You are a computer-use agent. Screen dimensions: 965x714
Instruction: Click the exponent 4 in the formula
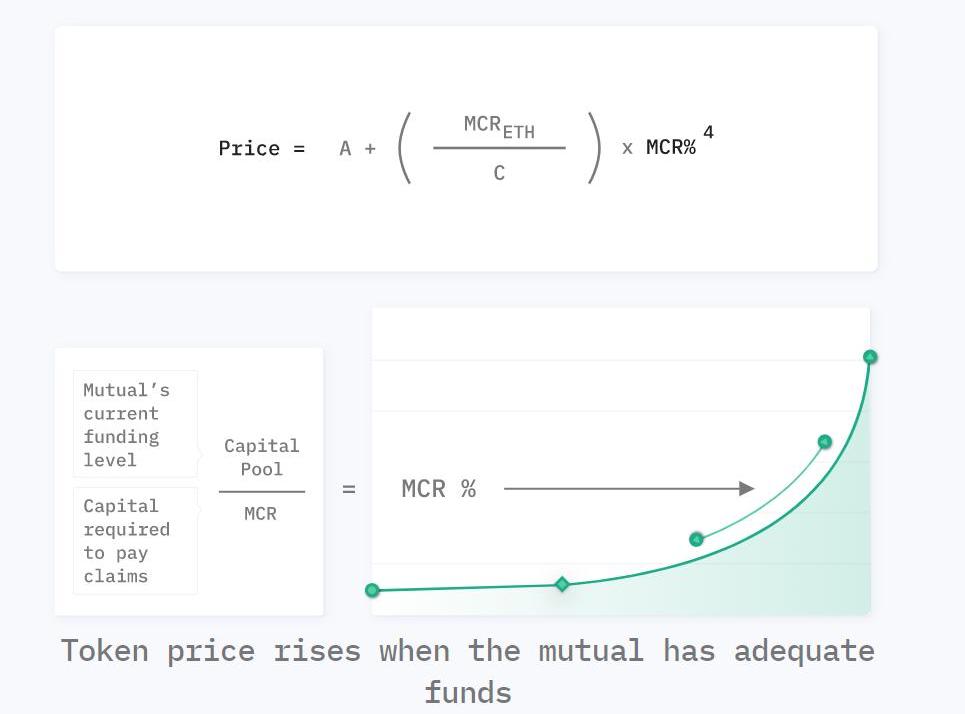pos(709,133)
